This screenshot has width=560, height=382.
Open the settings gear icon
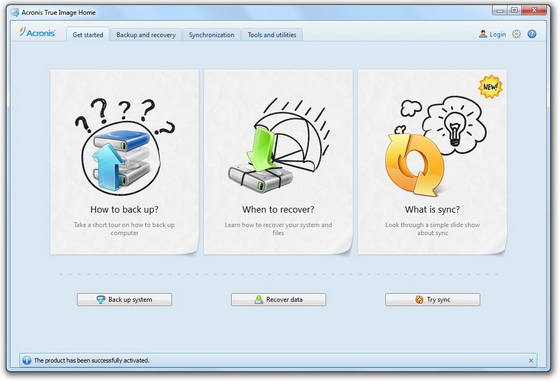click(x=516, y=34)
